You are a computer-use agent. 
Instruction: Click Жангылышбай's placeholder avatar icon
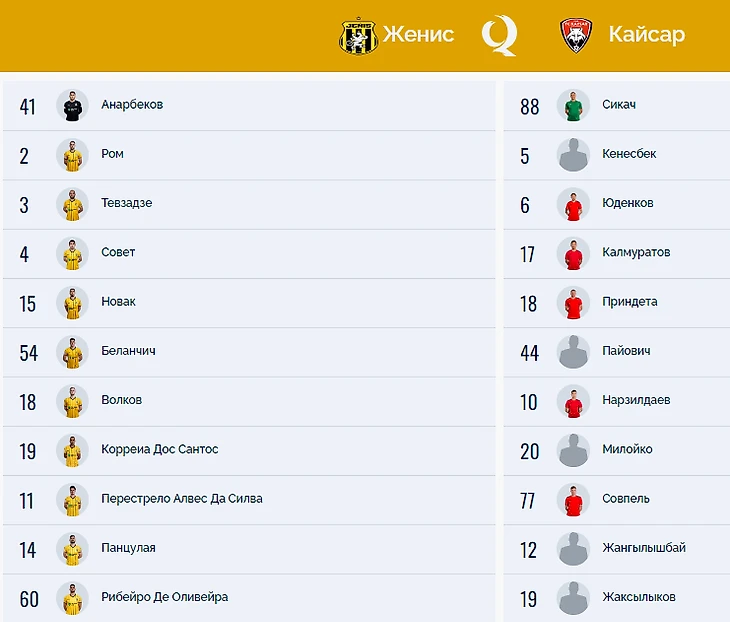coord(573,549)
